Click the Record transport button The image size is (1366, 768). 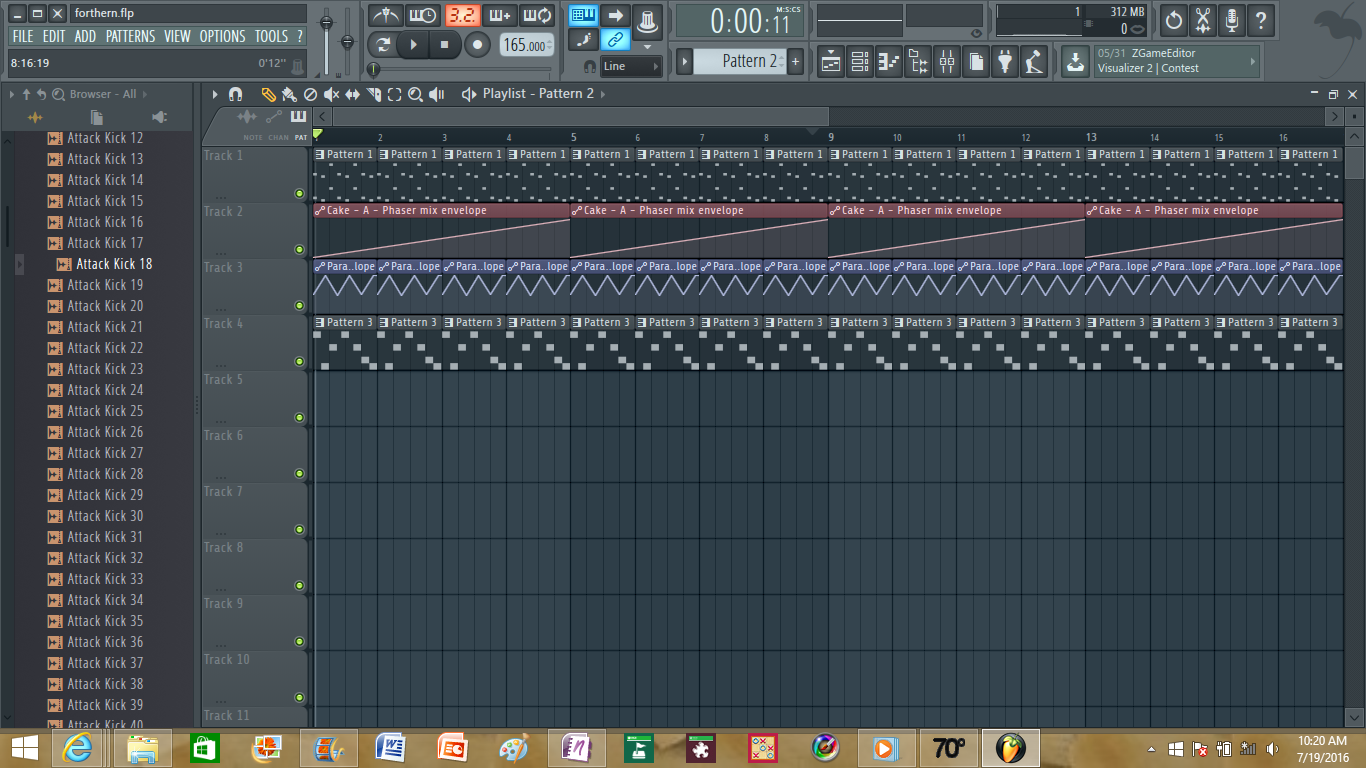tap(478, 45)
